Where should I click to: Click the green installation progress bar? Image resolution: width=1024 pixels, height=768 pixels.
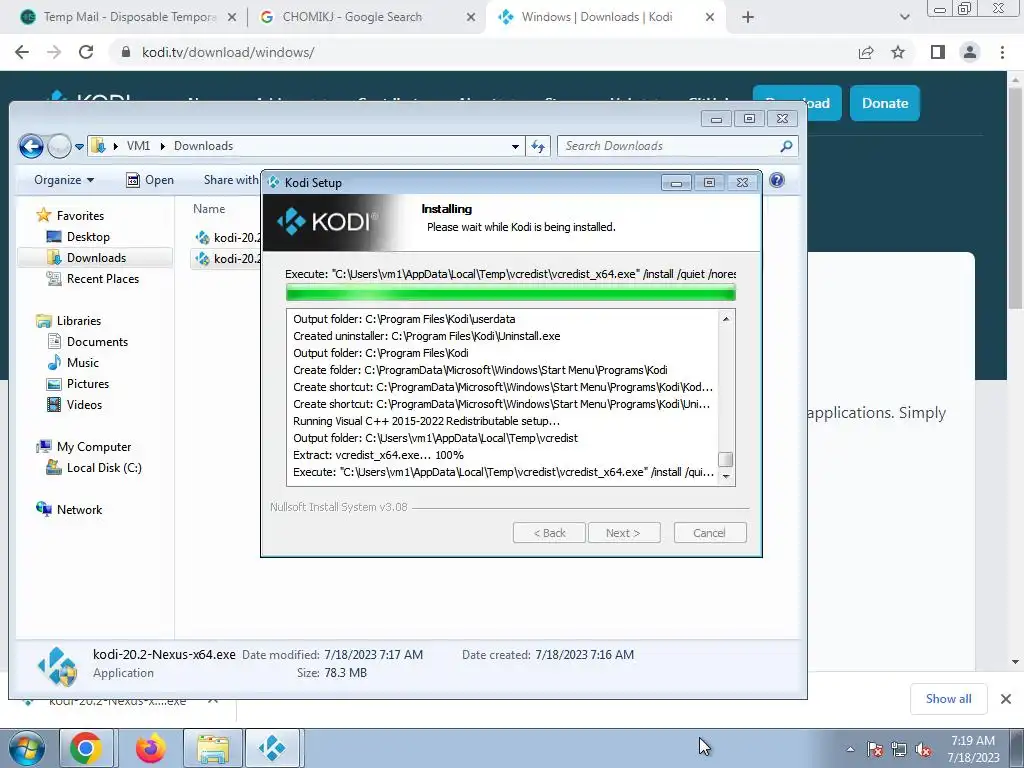point(511,293)
